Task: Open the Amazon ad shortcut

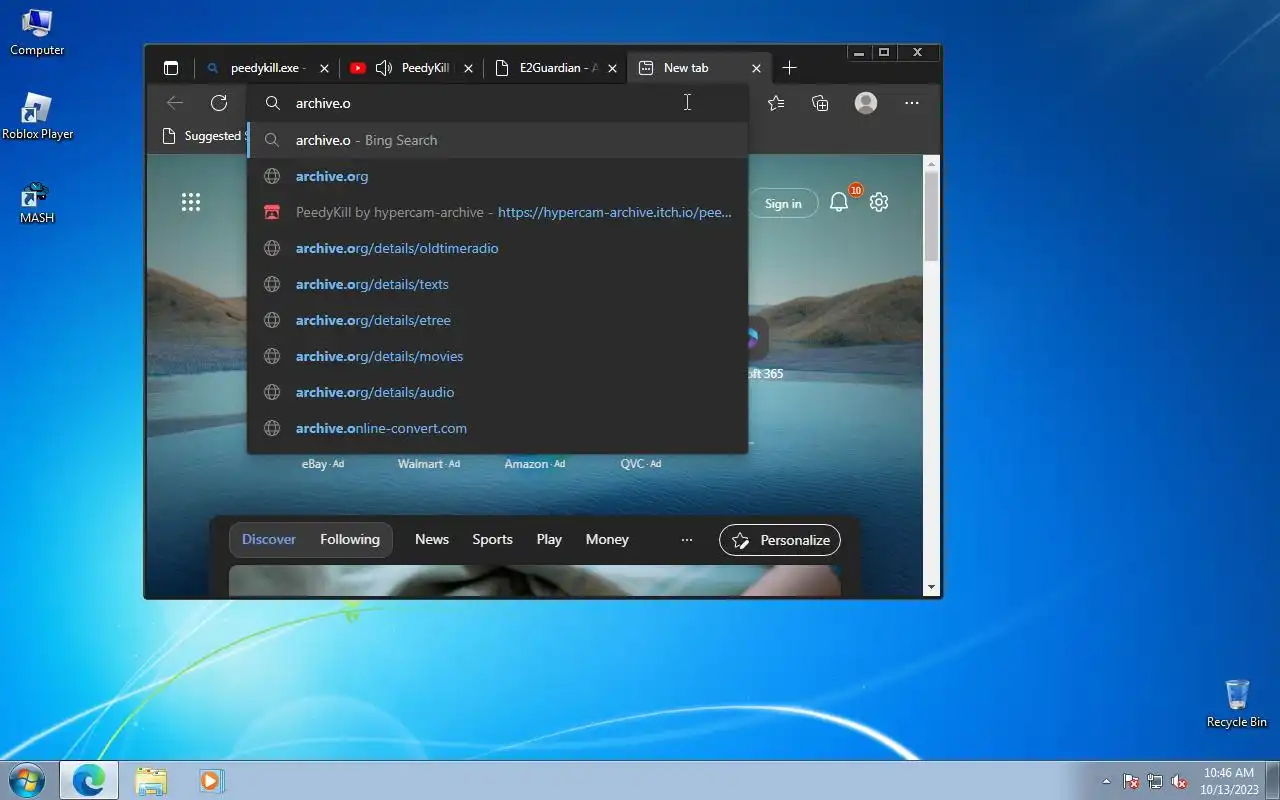Action: [535, 464]
